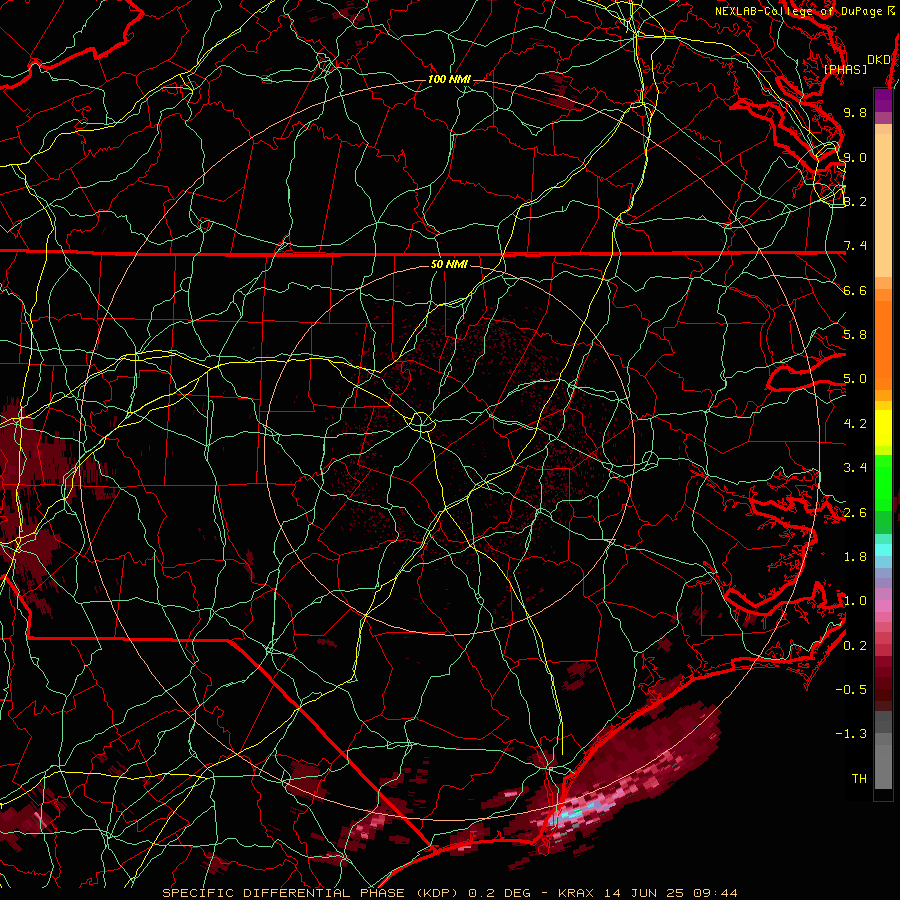Click the TH label on the color scale
The width and height of the screenshot is (900, 900).
pyautogui.click(x=859, y=779)
